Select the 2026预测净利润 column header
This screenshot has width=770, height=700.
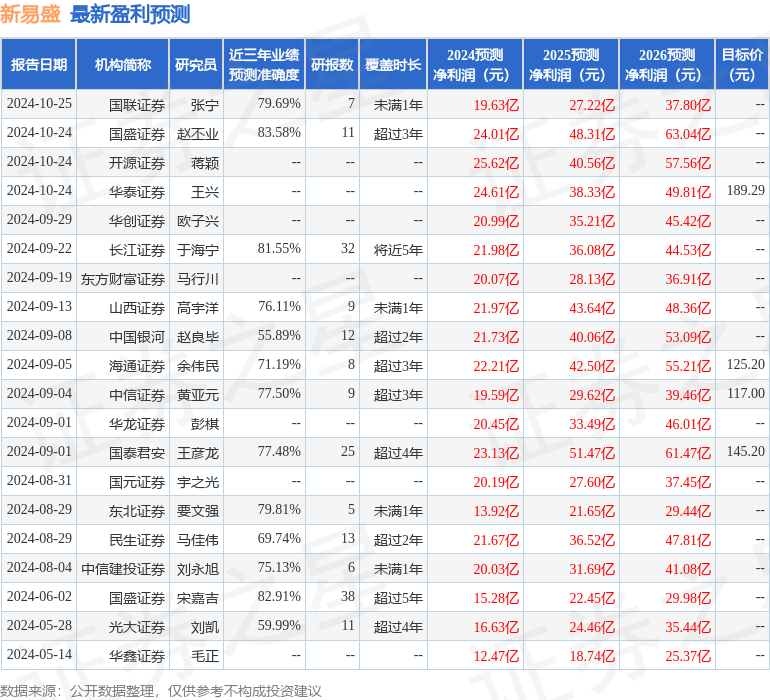tap(667, 64)
